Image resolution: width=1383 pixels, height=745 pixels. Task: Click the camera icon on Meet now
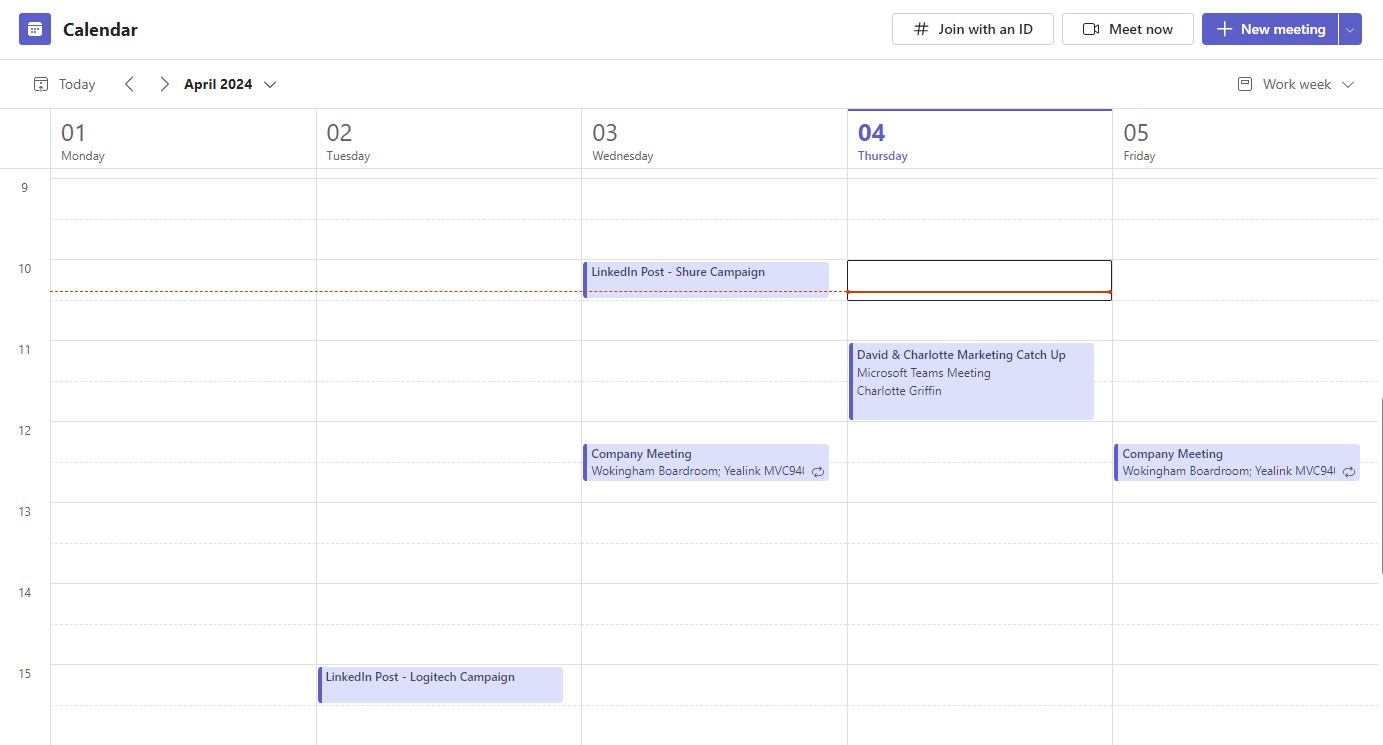coord(1090,29)
